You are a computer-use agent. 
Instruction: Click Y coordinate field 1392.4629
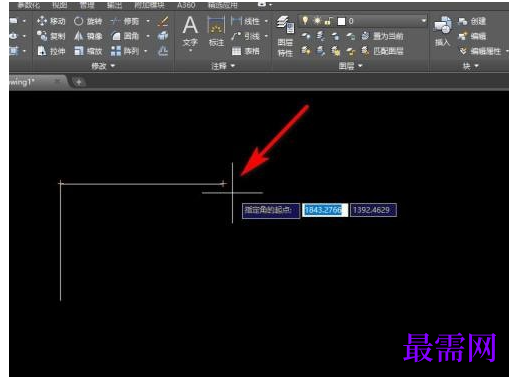click(x=373, y=210)
